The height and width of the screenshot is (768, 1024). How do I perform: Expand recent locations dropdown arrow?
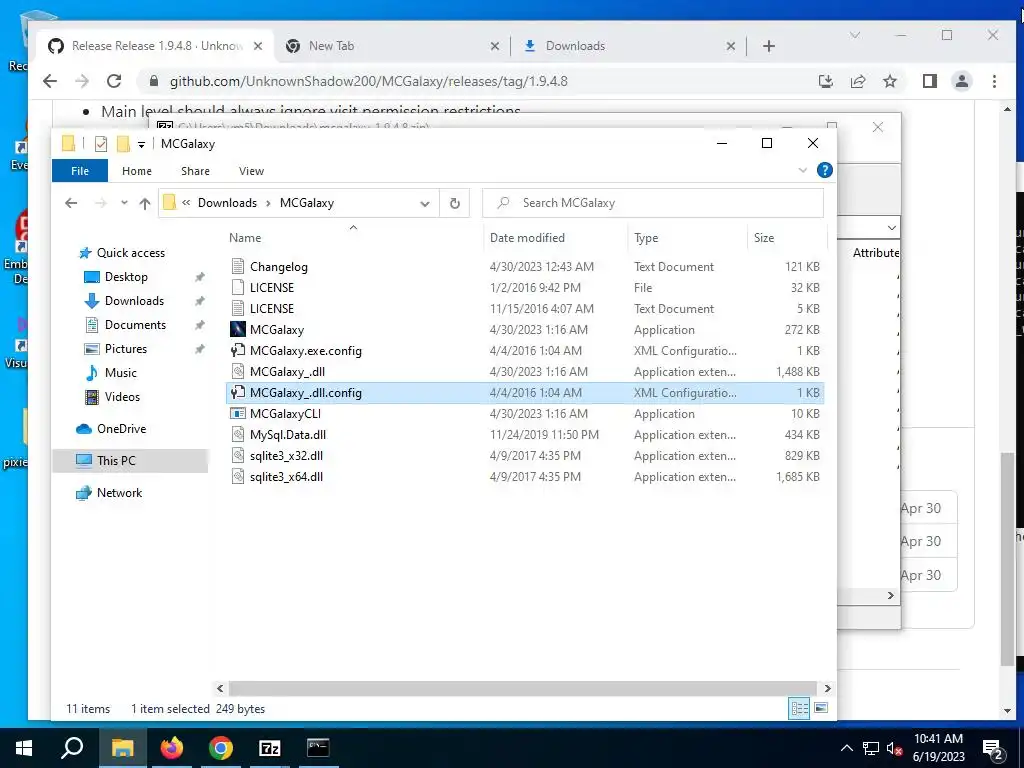click(x=124, y=203)
